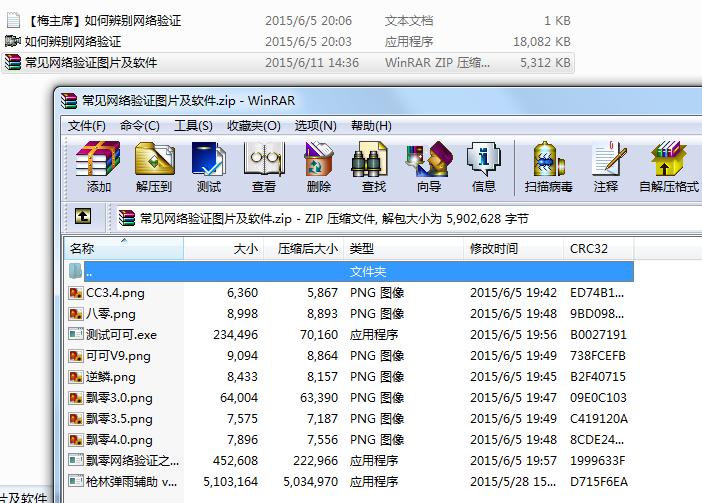The width and height of the screenshot is (702, 503).
Task: Click icon of 【梅主席】如何辨别网络验证 text document
Action: pos(13,20)
